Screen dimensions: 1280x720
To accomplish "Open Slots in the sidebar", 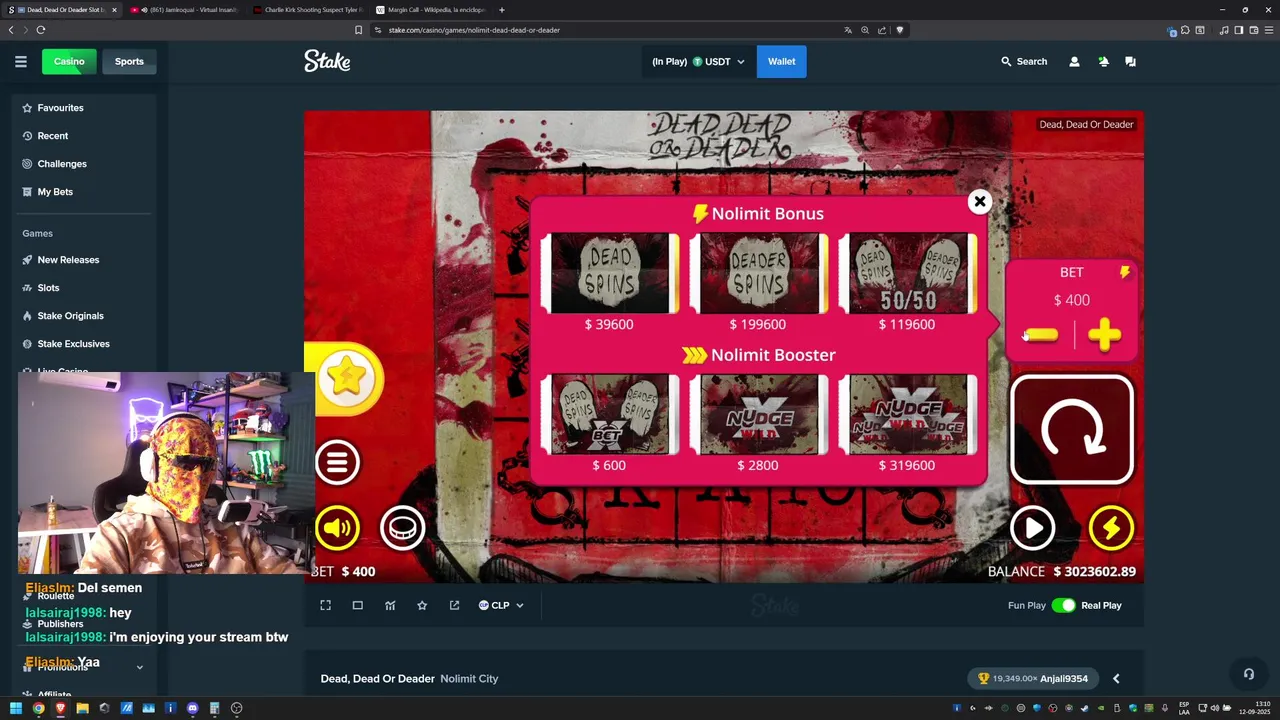I will coord(84,288).
